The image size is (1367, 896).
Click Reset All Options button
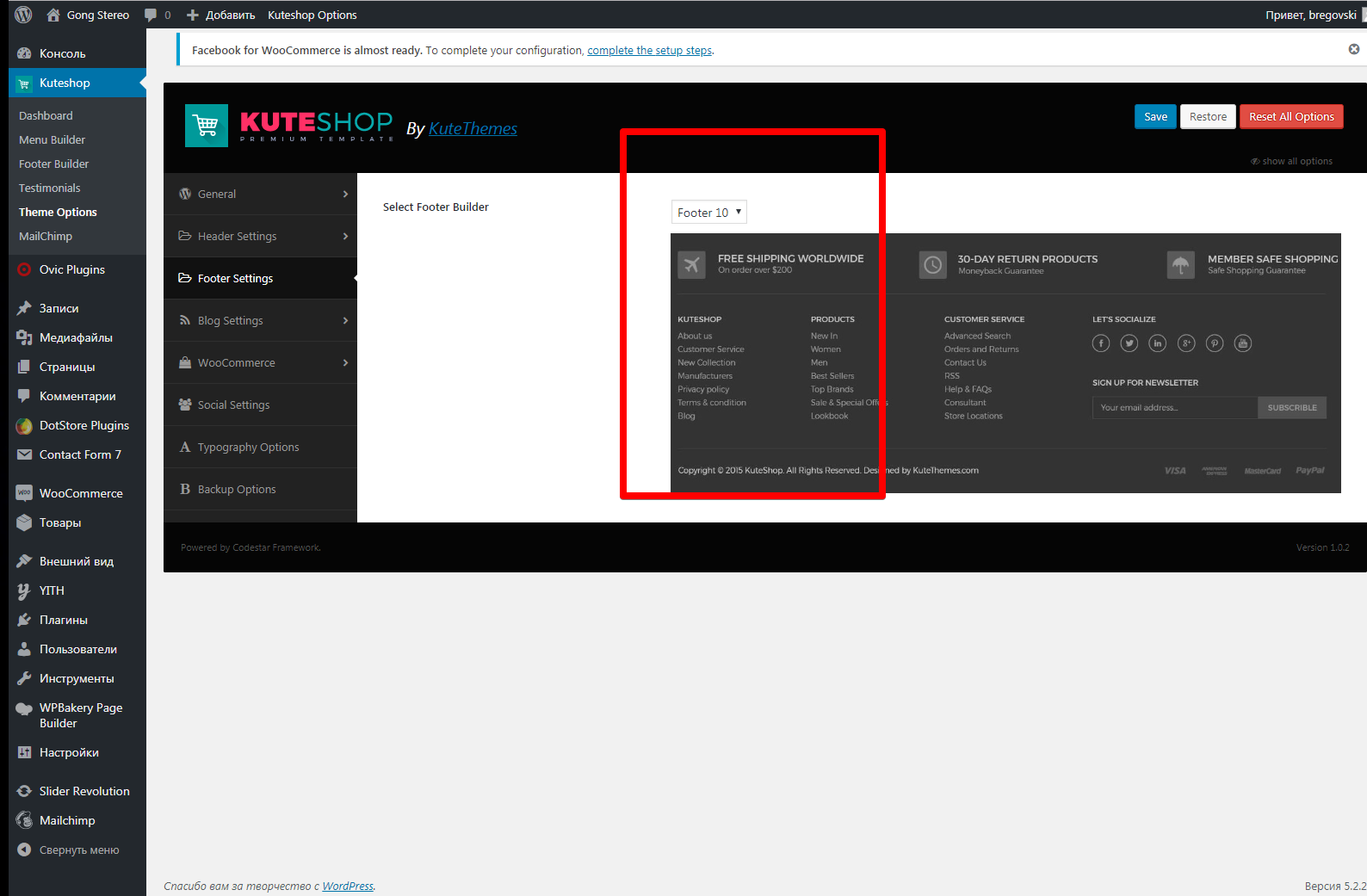click(x=1291, y=117)
